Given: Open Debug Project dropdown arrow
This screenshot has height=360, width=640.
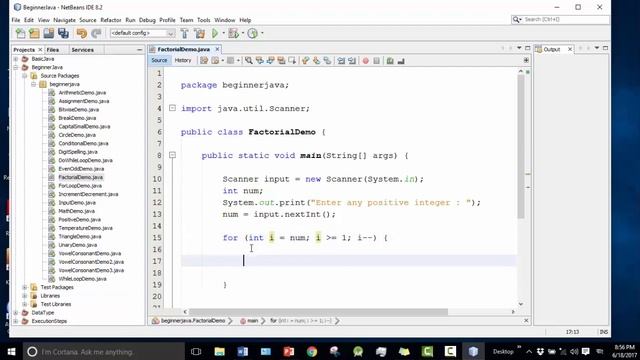Looking at the screenshot, I should [x=242, y=33].
